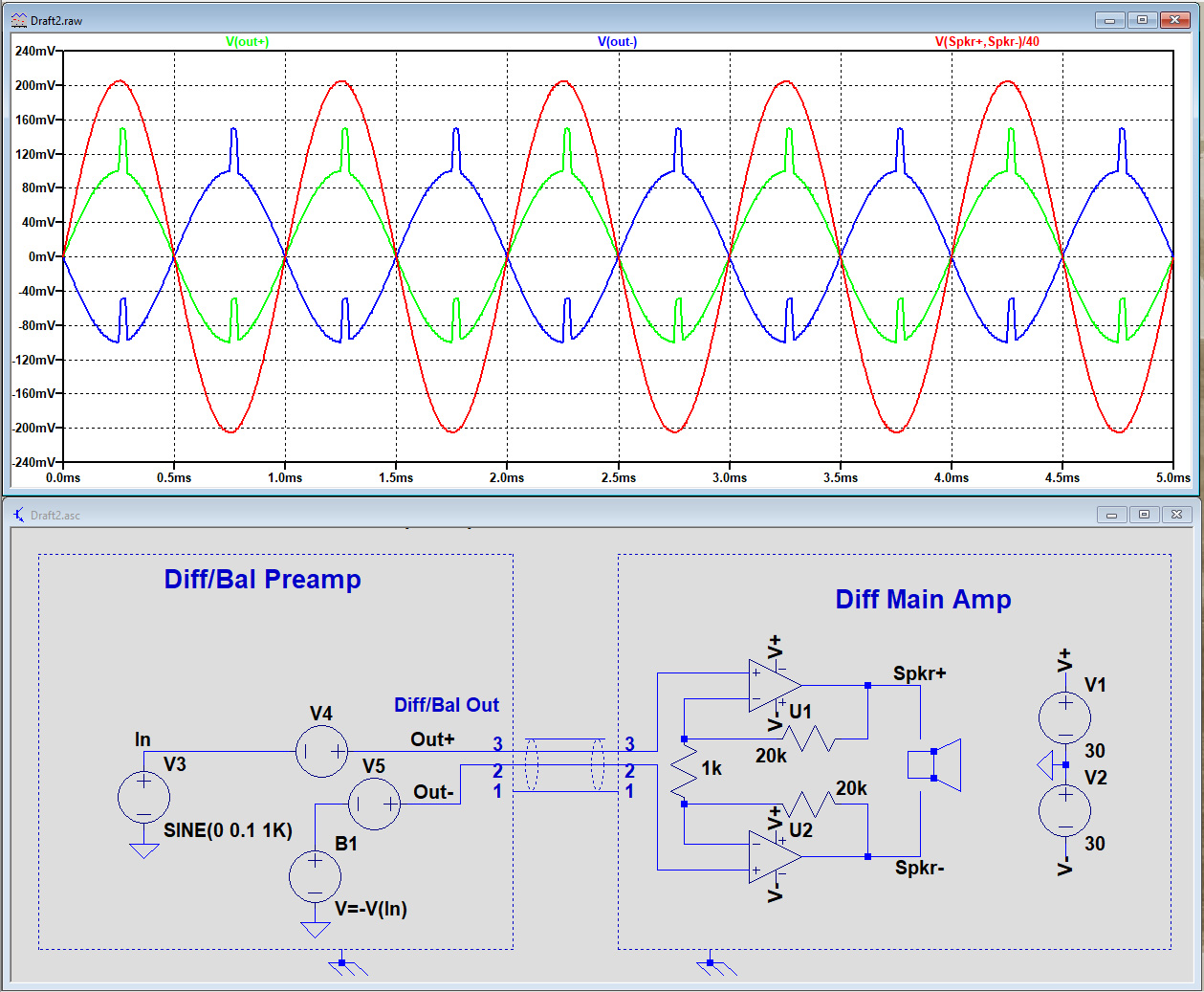1204x992 pixels.
Task: Click the ground symbol under B1
Action: click(315, 929)
